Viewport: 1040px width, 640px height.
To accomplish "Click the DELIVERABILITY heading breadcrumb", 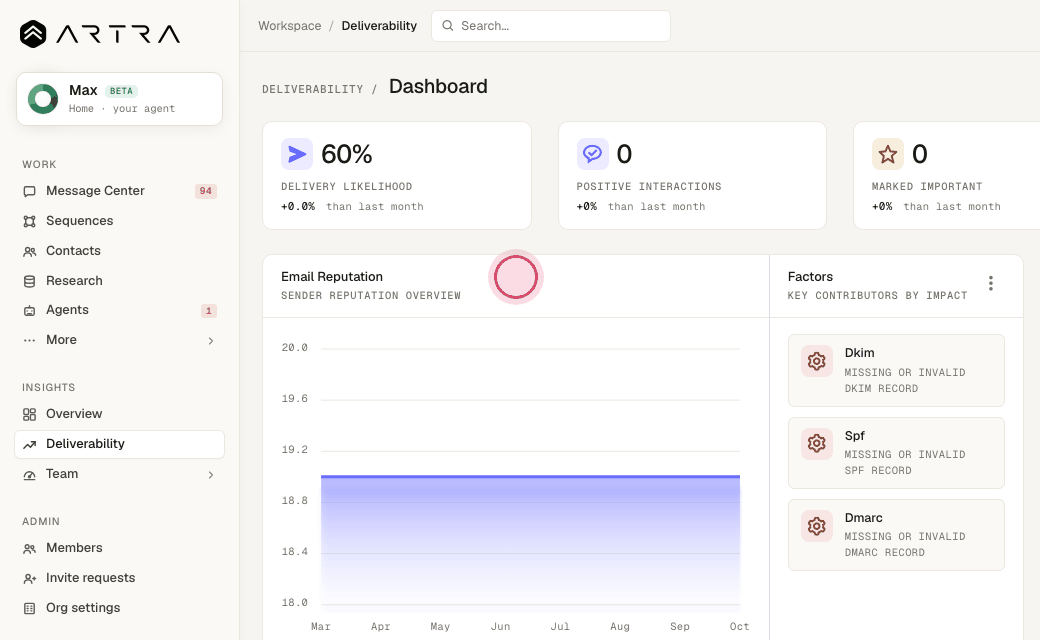I will [312, 89].
